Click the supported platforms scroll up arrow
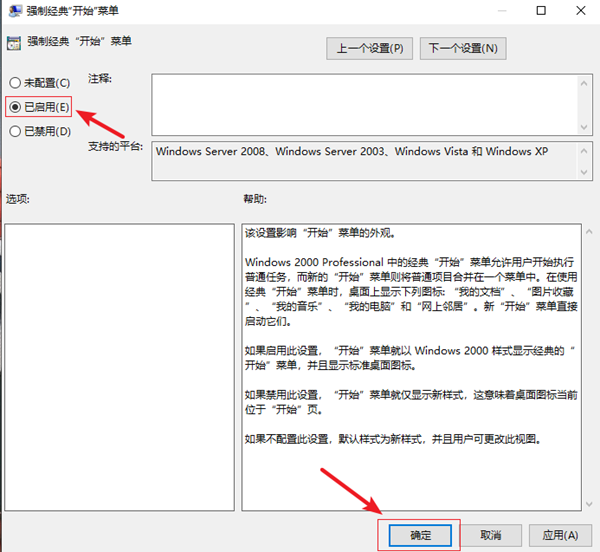 [x=584, y=151]
